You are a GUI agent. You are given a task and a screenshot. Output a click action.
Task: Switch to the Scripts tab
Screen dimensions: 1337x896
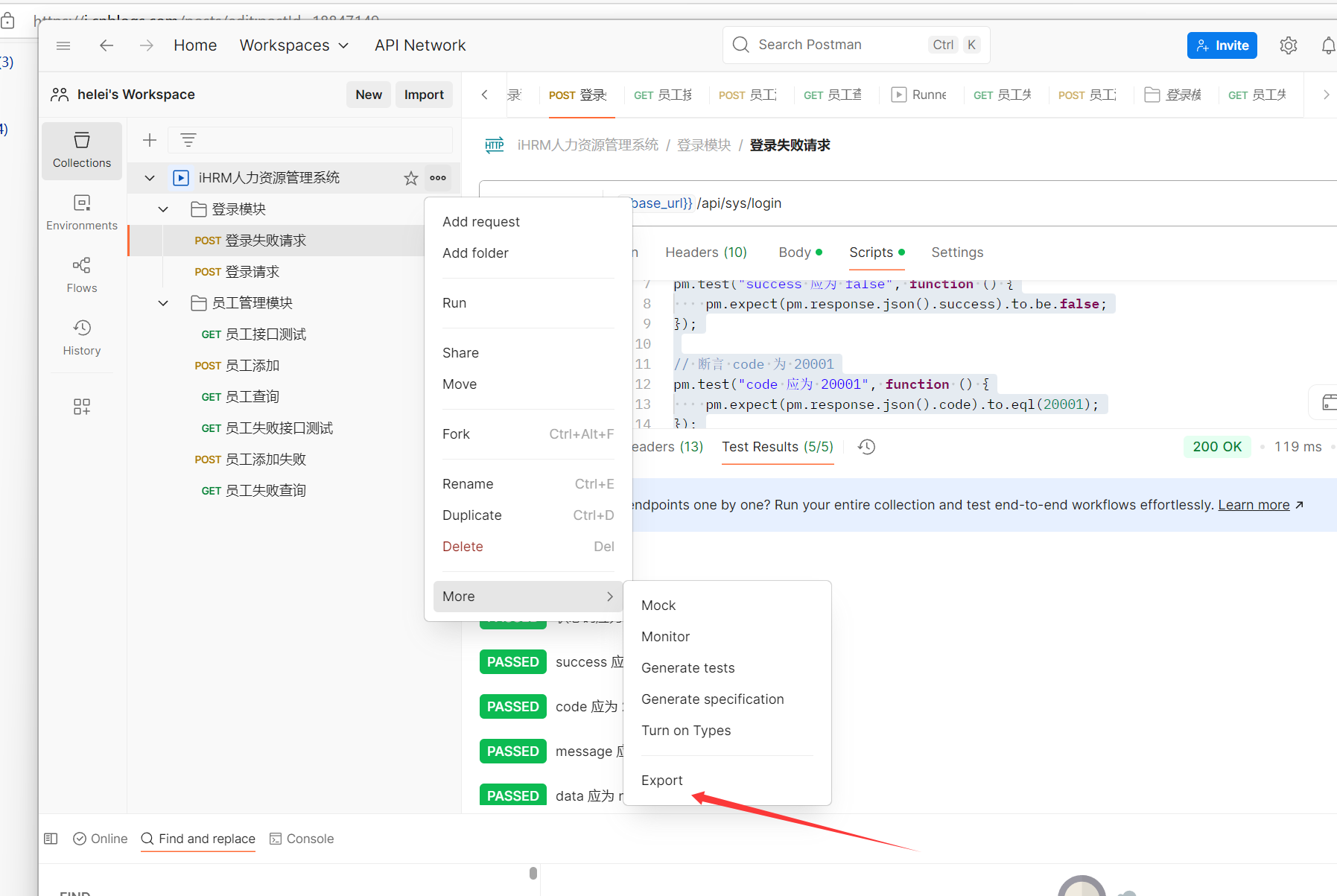coord(877,252)
